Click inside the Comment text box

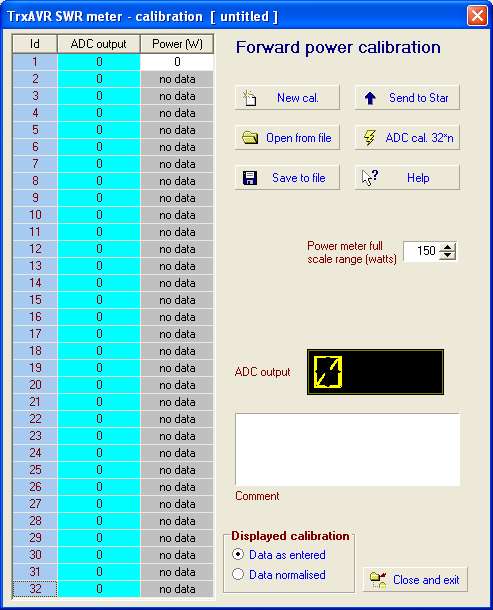347,450
